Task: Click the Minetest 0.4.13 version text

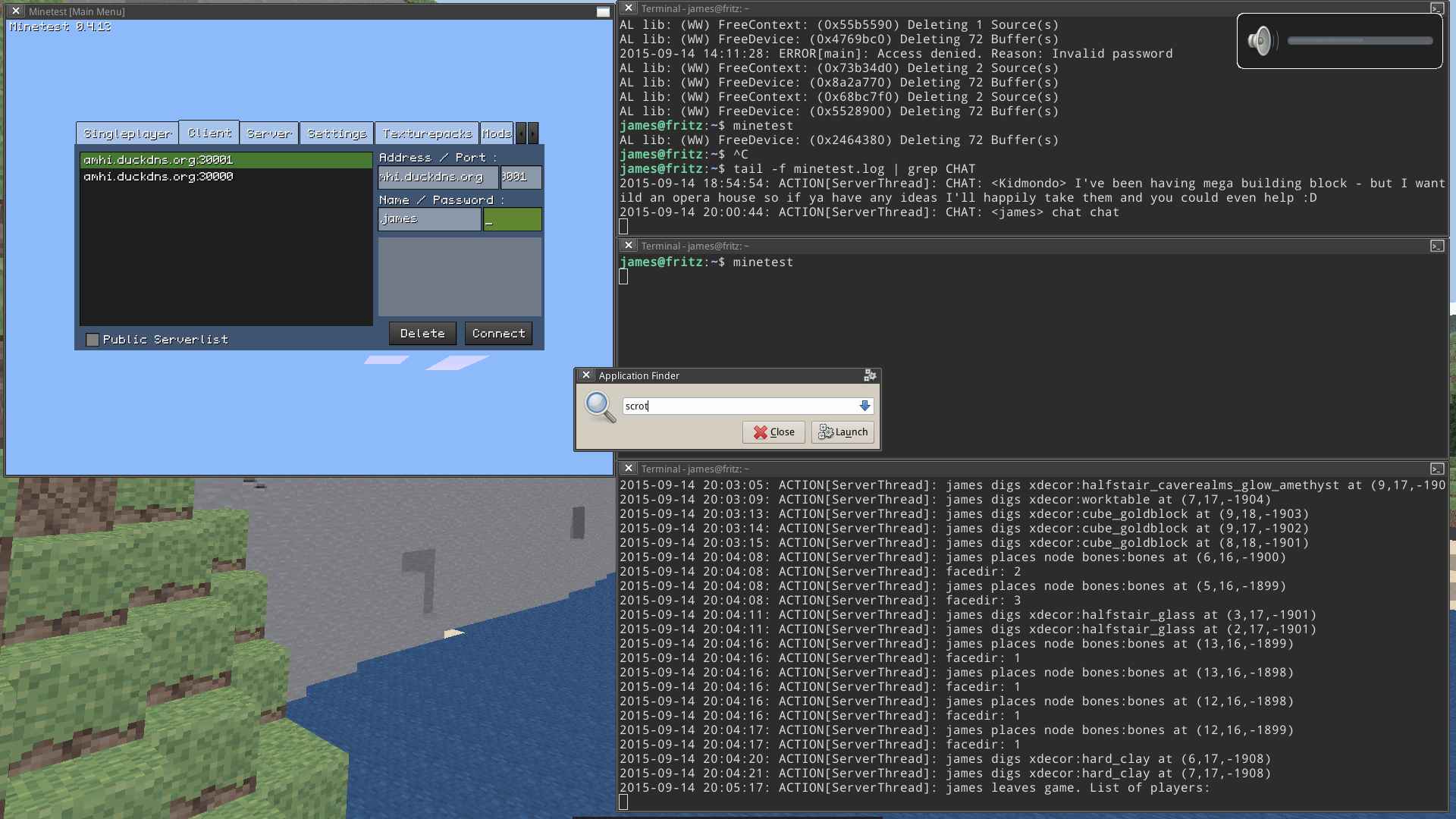Action: tap(60, 27)
